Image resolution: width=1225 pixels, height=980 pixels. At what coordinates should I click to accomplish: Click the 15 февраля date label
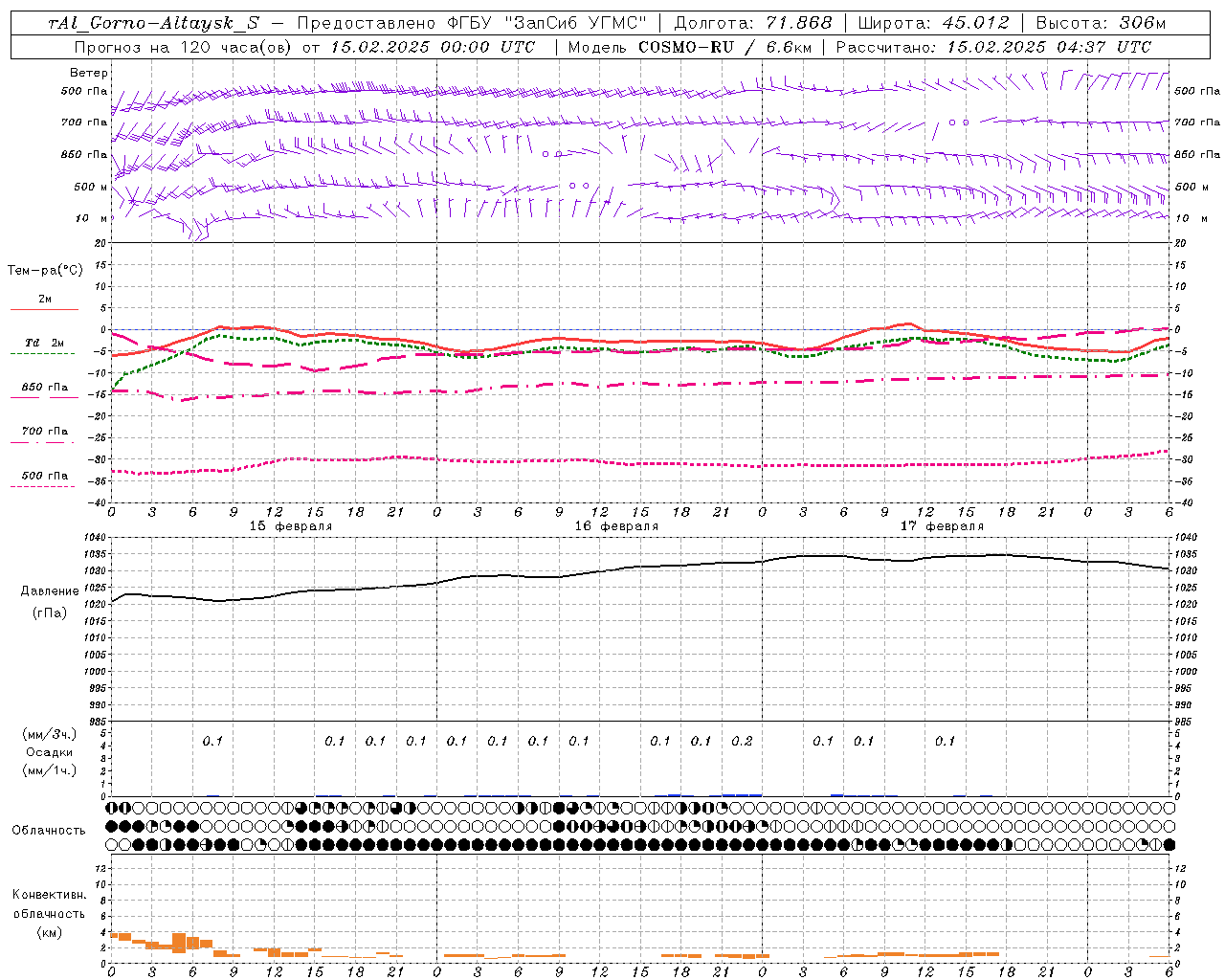pyautogui.click(x=291, y=526)
